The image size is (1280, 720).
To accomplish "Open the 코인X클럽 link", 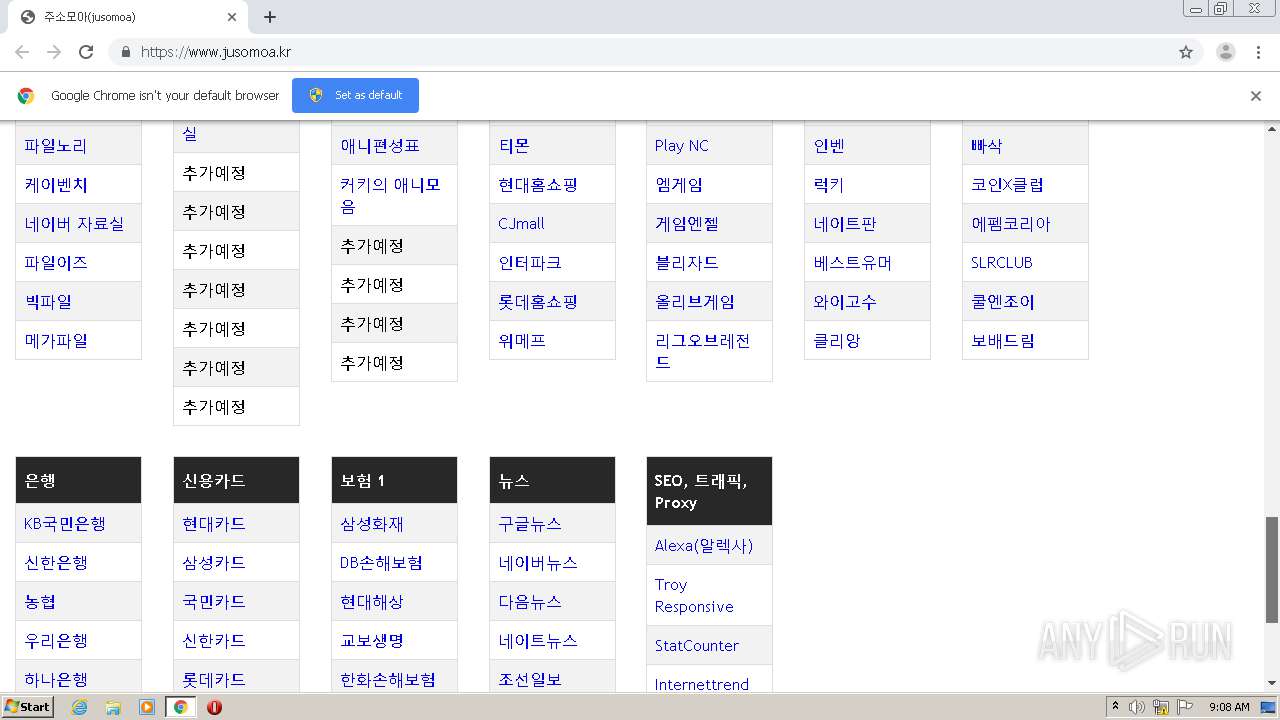I will point(1007,185).
